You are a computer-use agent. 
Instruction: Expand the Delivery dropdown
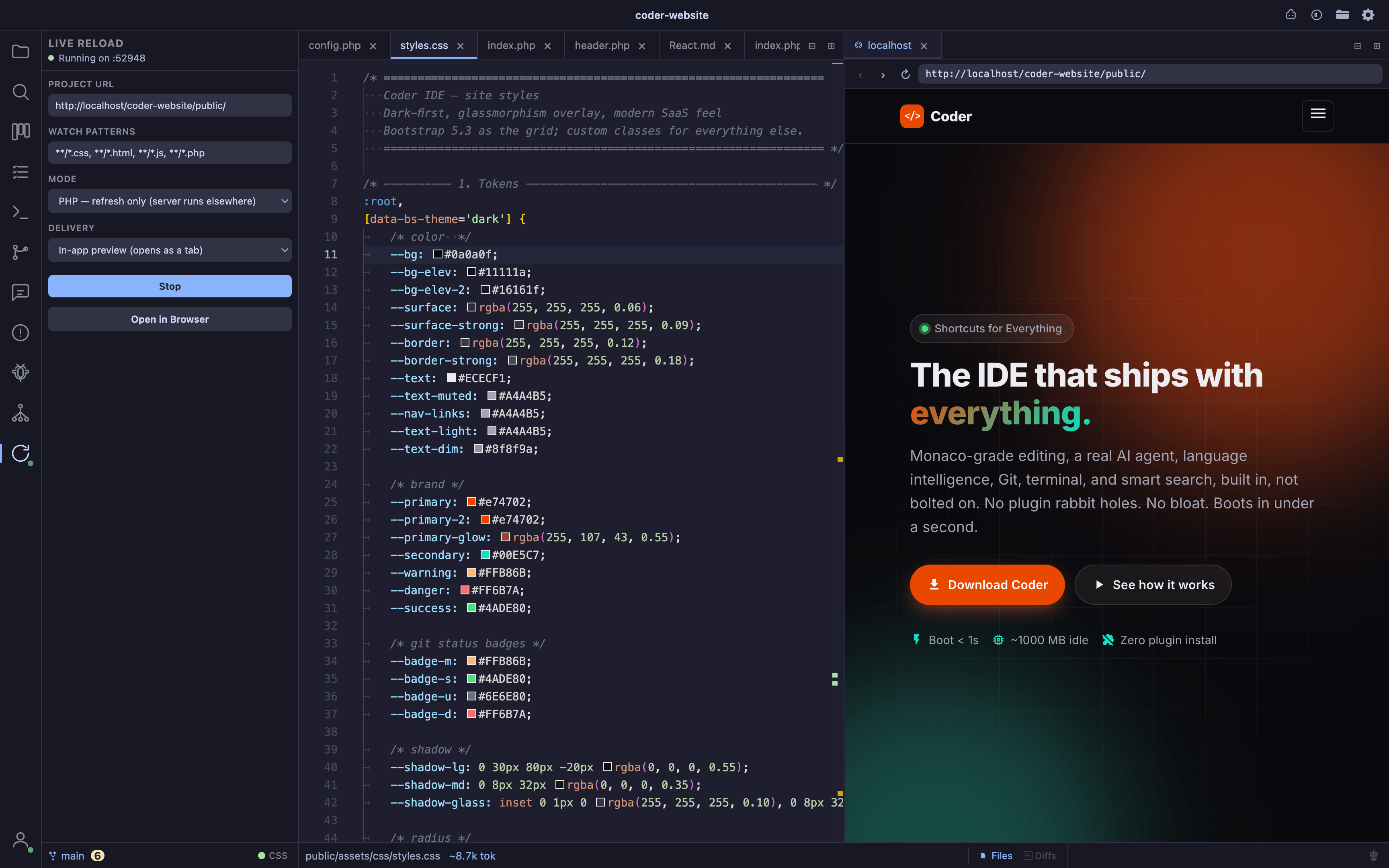click(170, 250)
